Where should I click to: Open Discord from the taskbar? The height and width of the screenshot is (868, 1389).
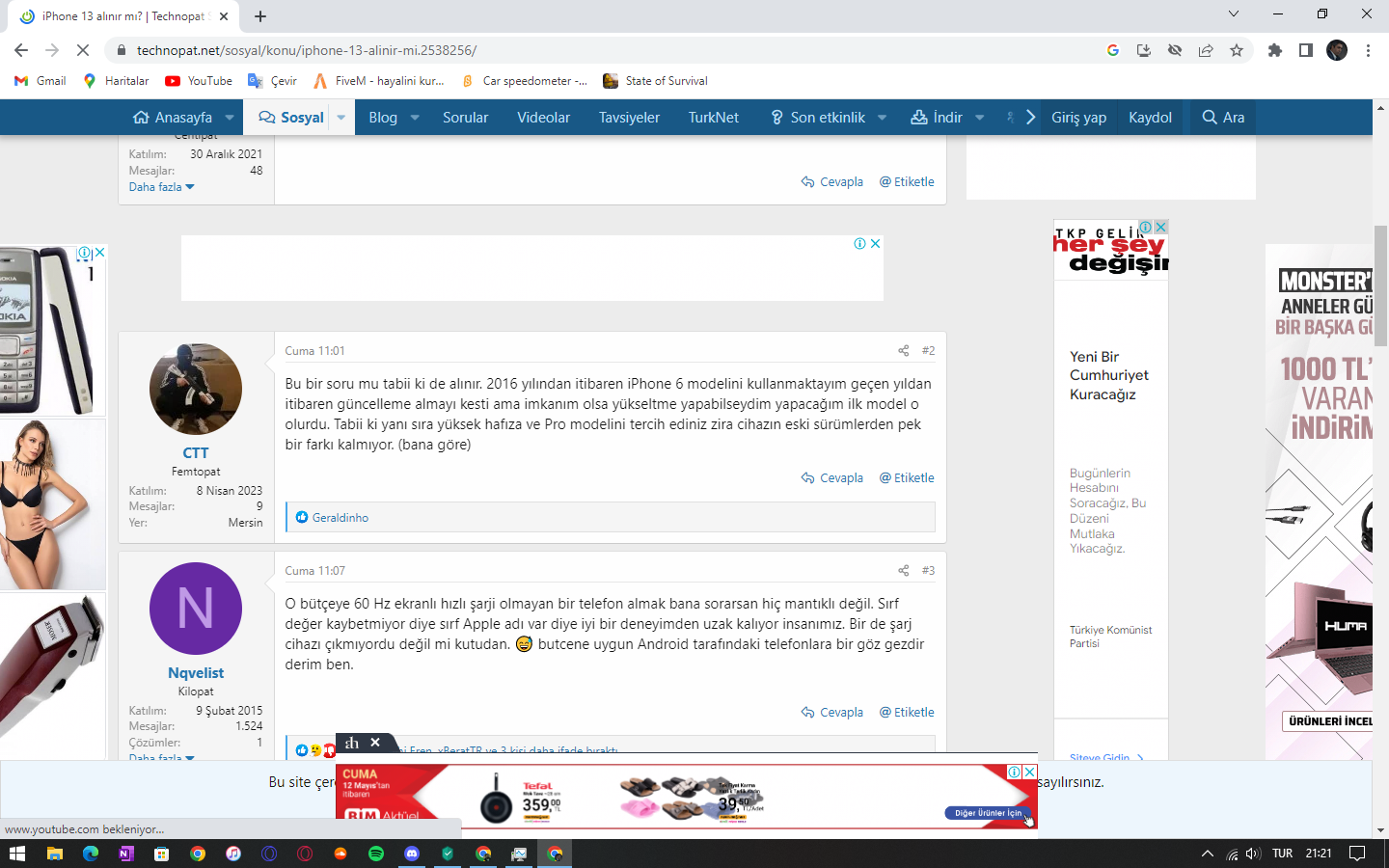[412, 854]
